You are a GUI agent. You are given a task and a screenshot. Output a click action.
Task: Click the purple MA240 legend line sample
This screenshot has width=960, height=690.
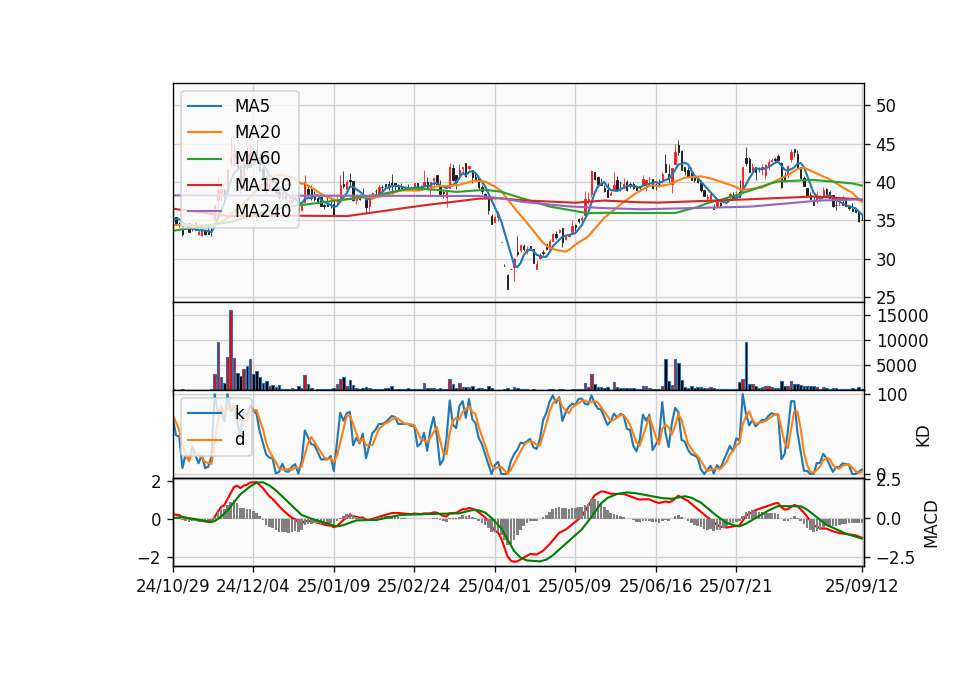204,211
